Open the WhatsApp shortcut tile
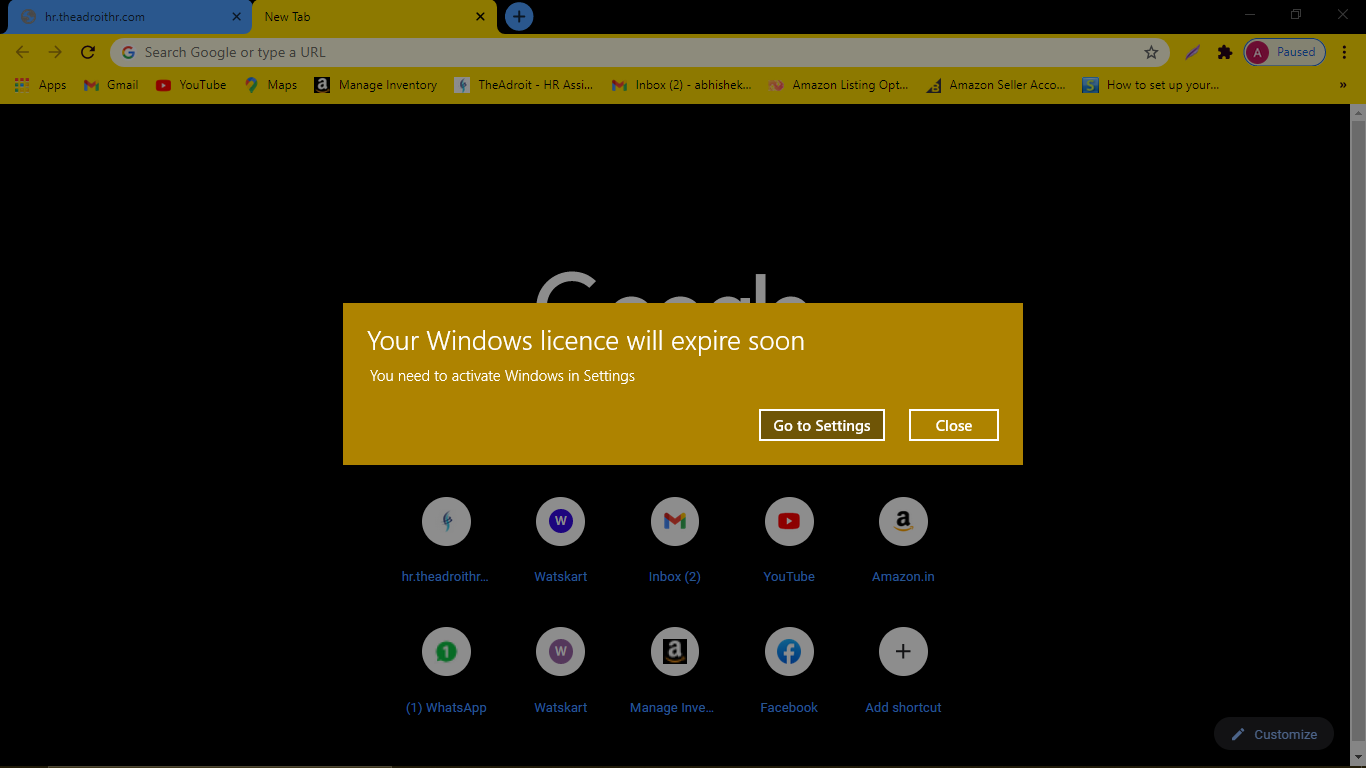Screen dimensions: 1366x768 [446, 670]
